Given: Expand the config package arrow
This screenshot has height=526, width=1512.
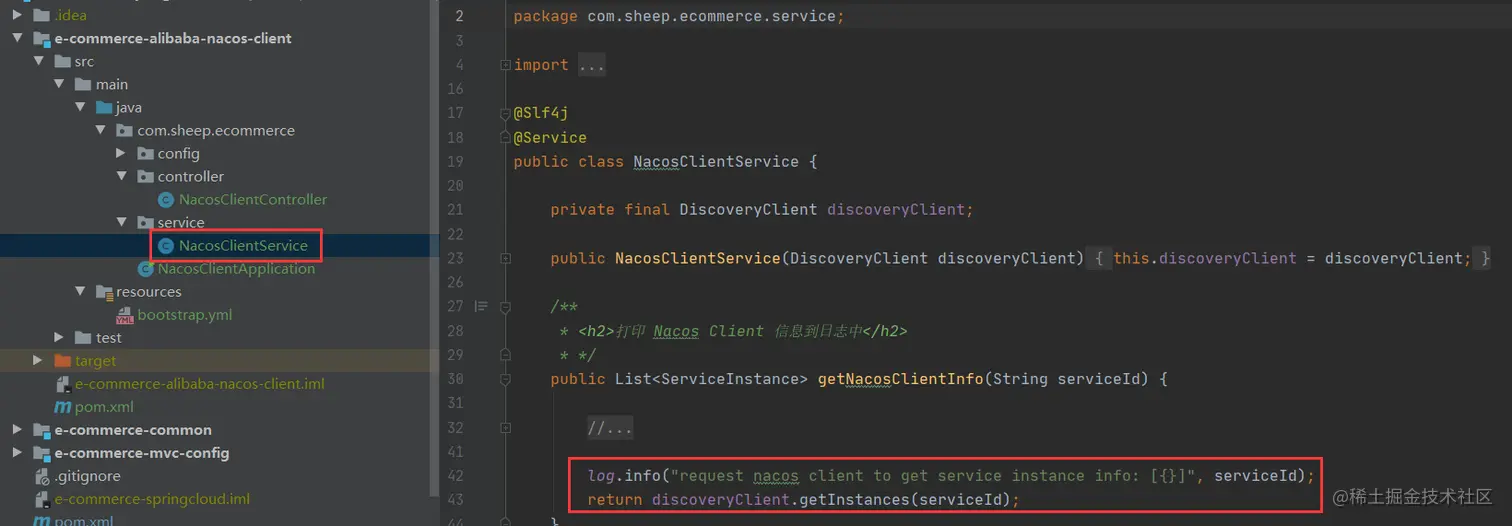Looking at the screenshot, I should click(120, 153).
